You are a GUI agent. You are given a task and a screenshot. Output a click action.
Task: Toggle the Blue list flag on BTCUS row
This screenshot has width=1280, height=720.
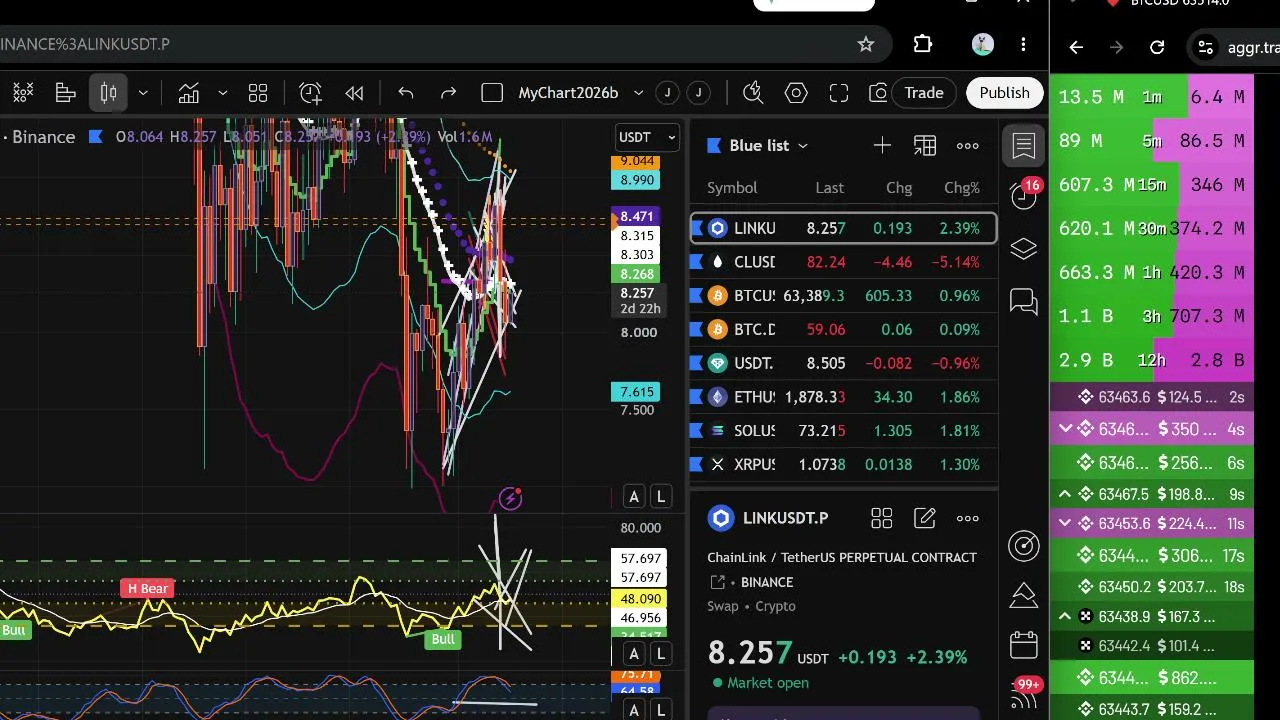pyautogui.click(x=696, y=296)
